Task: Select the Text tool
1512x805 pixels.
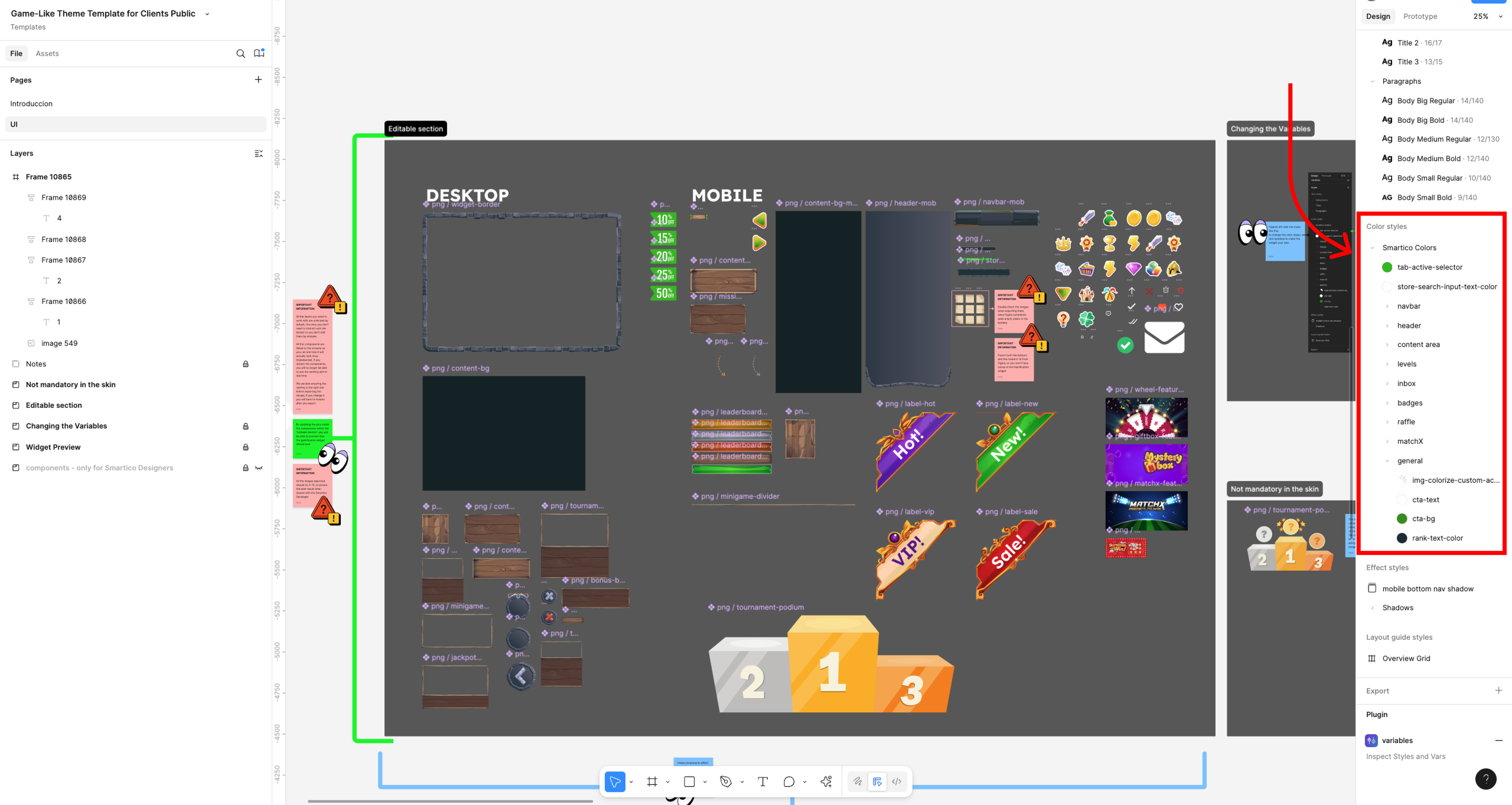Action: tap(762, 781)
